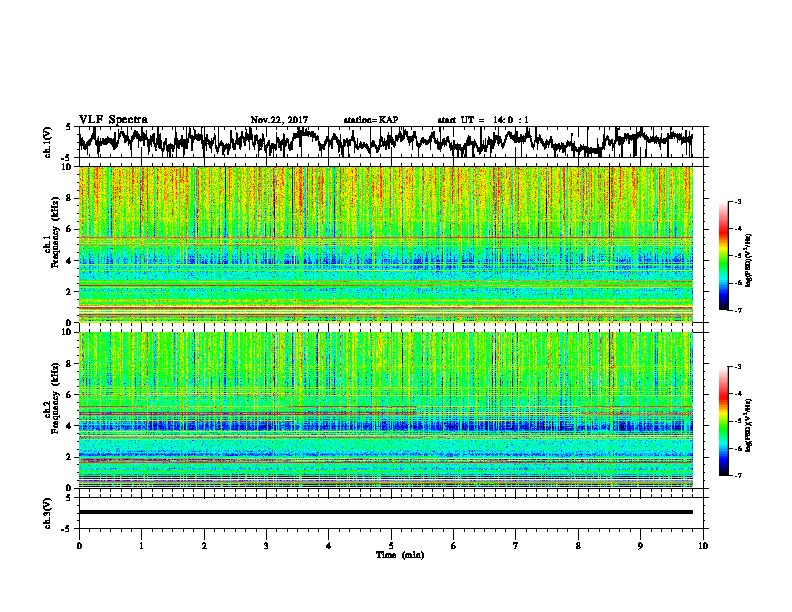Image resolution: width=792 pixels, height=612 pixels.
Task: Click the "10" tick on the time axis
Action: click(703, 546)
